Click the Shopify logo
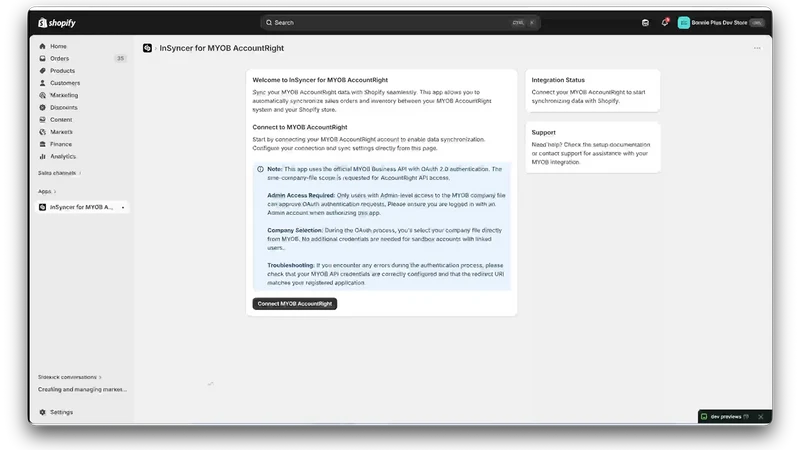 coord(57,22)
